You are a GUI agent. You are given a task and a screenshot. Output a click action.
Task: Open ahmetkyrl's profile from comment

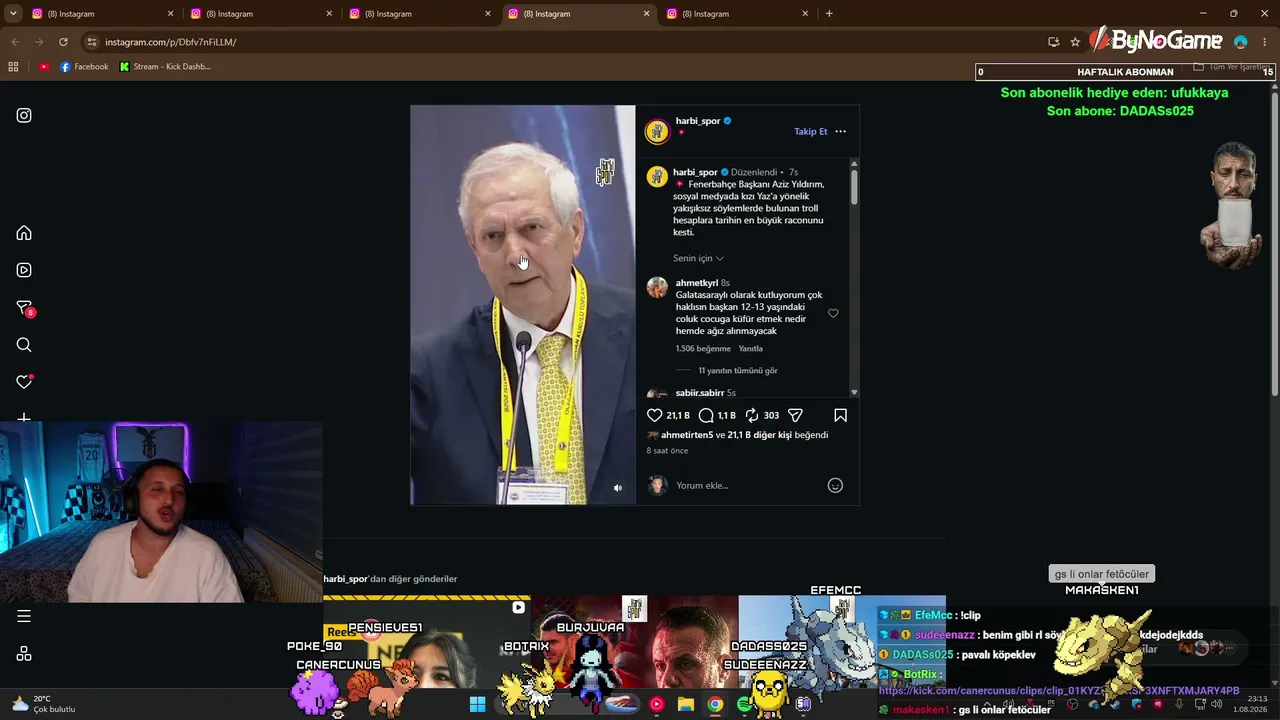point(697,283)
